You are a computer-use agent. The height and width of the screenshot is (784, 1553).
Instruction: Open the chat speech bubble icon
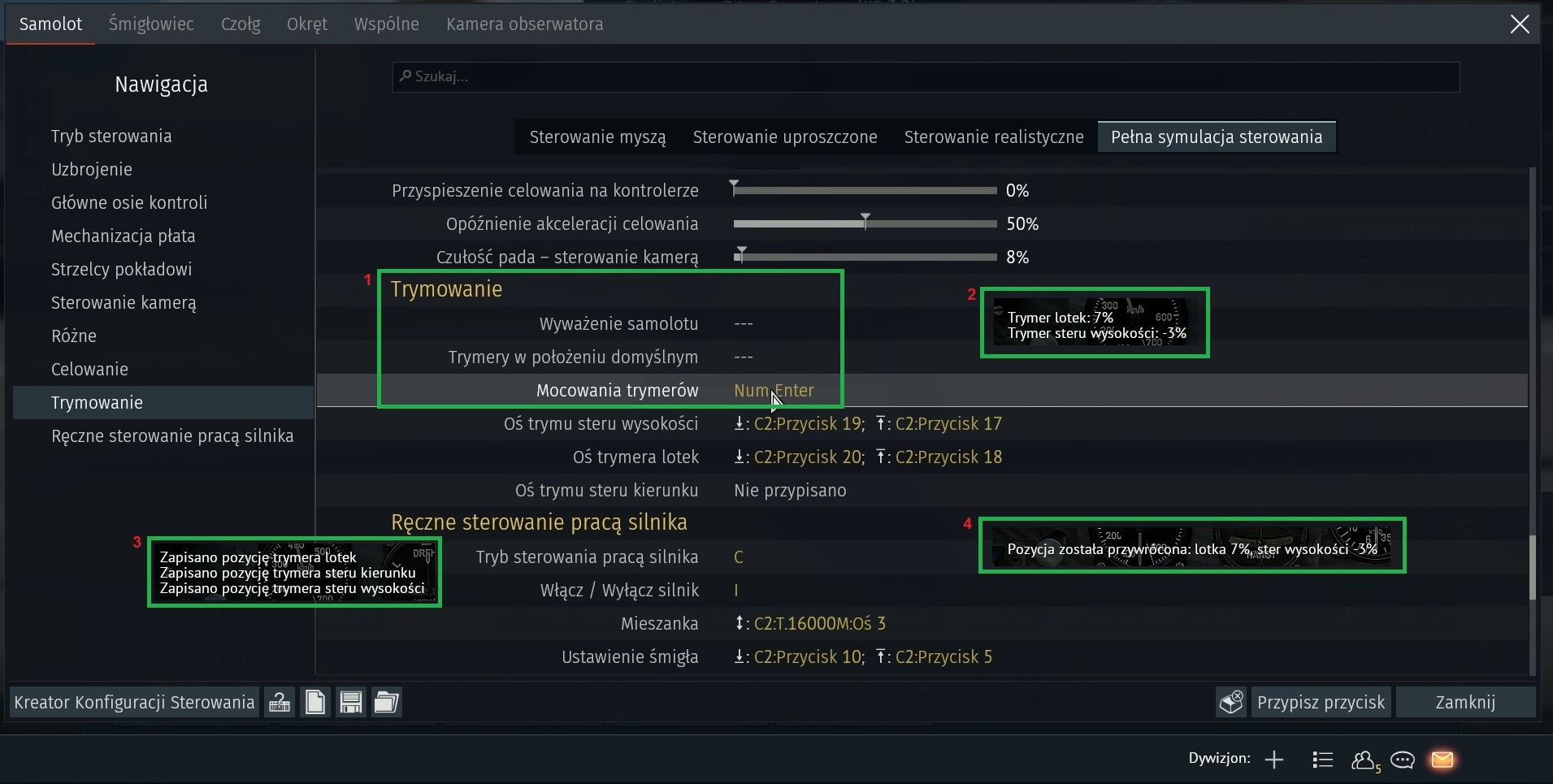(x=1403, y=760)
